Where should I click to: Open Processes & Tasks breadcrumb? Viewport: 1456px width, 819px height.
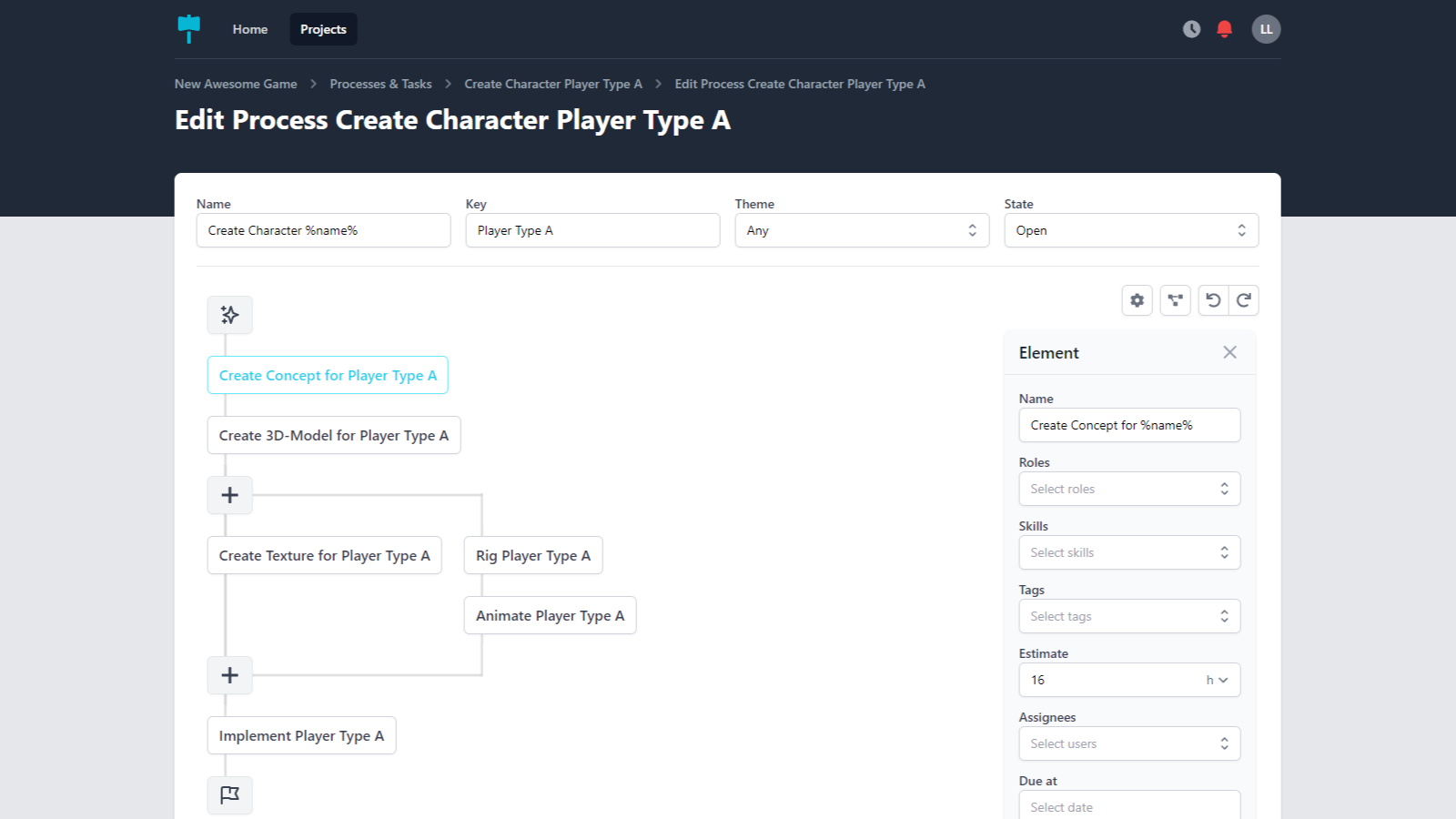click(380, 84)
